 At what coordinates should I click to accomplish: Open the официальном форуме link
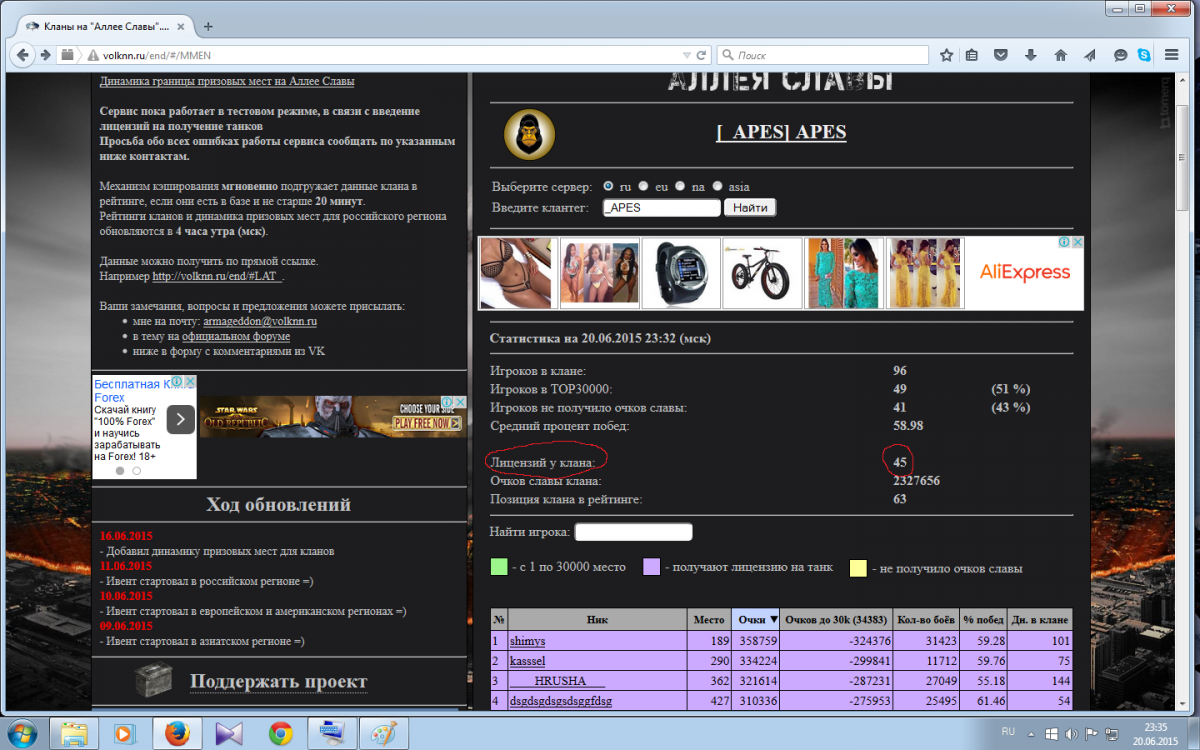[x=236, y=336]
